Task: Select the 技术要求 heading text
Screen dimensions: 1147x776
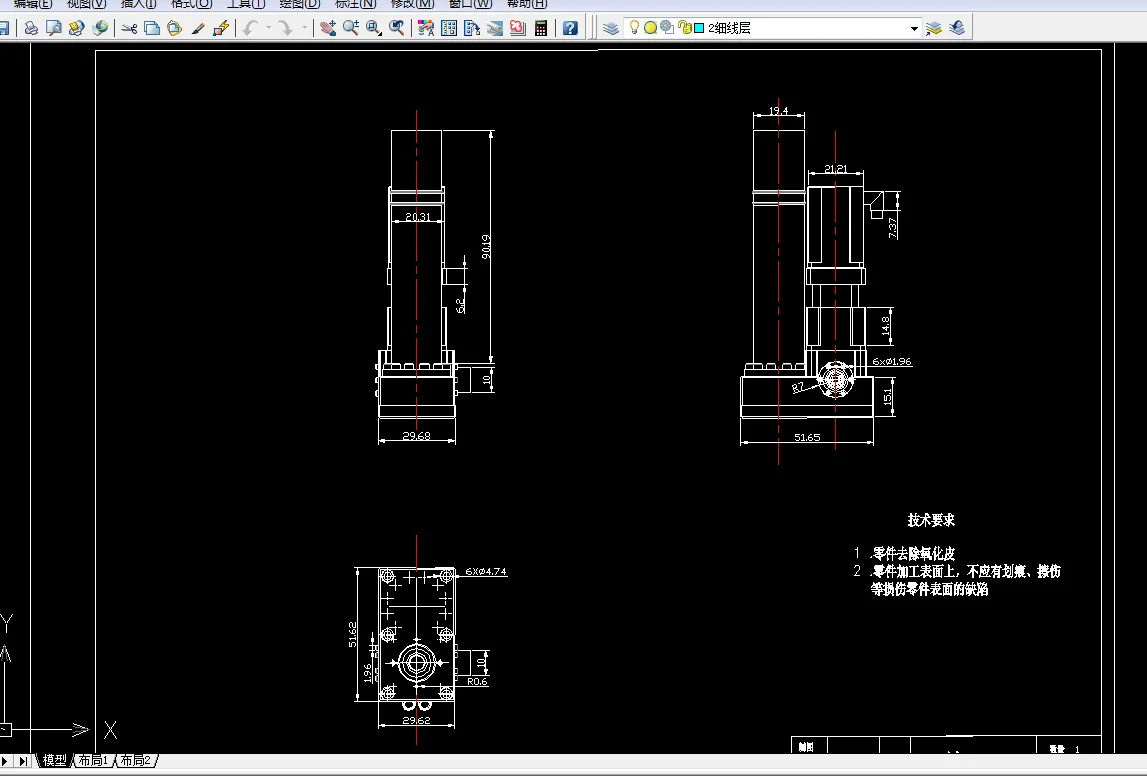Action: click(x=931, y=520)
